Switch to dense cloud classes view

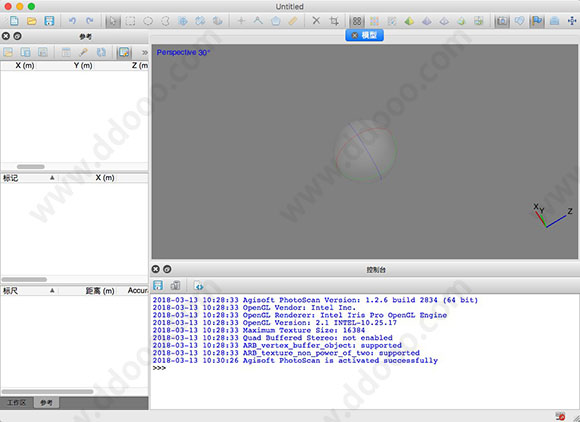click(x=392, y=21)
